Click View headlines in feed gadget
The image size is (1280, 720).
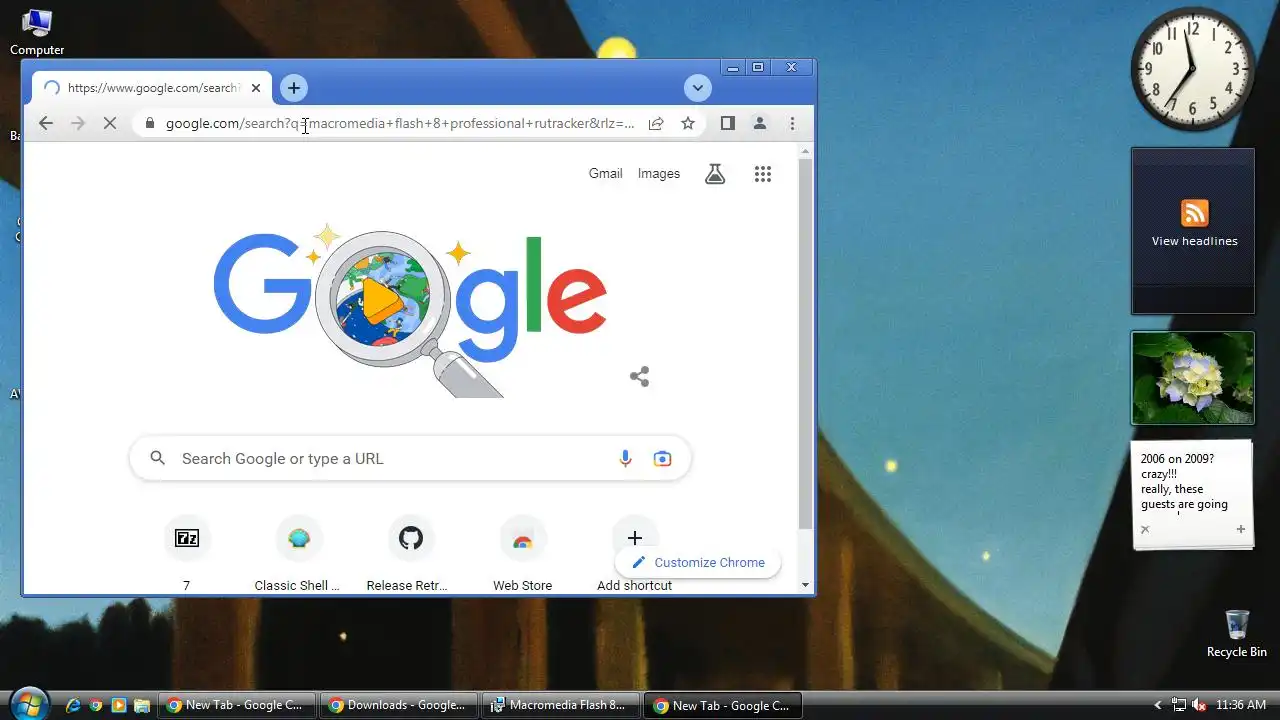pos(1194,241)
